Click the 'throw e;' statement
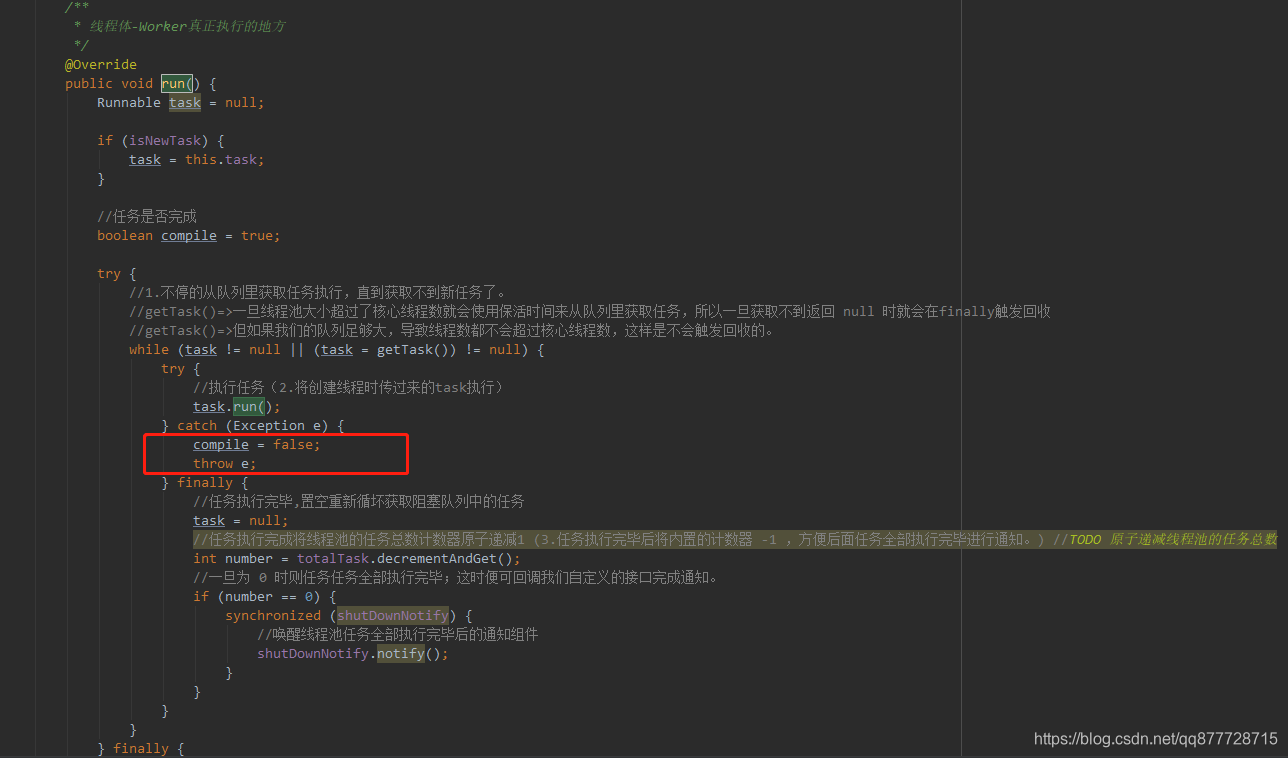The width and height of the screenshot is (1288, 758). 225,463
